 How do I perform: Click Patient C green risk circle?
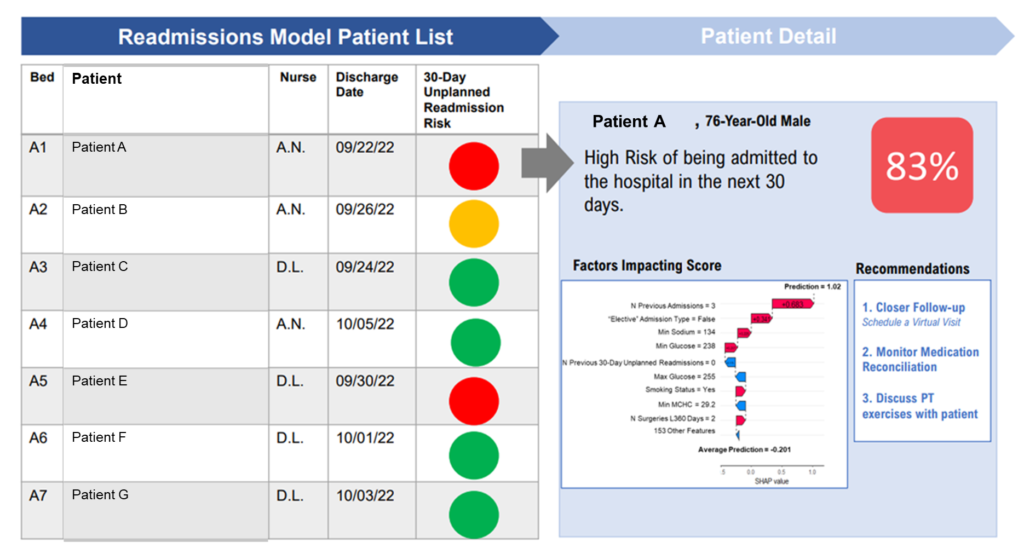pyautogui.click(x=473, y=281)
